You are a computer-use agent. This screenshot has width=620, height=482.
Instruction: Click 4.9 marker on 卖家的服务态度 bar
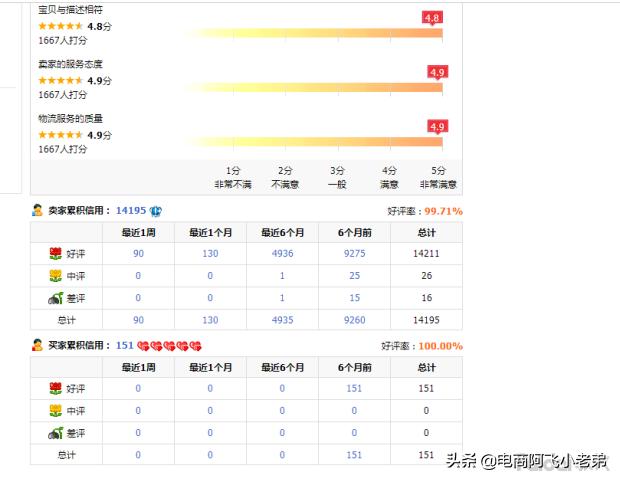click(437, 72)
